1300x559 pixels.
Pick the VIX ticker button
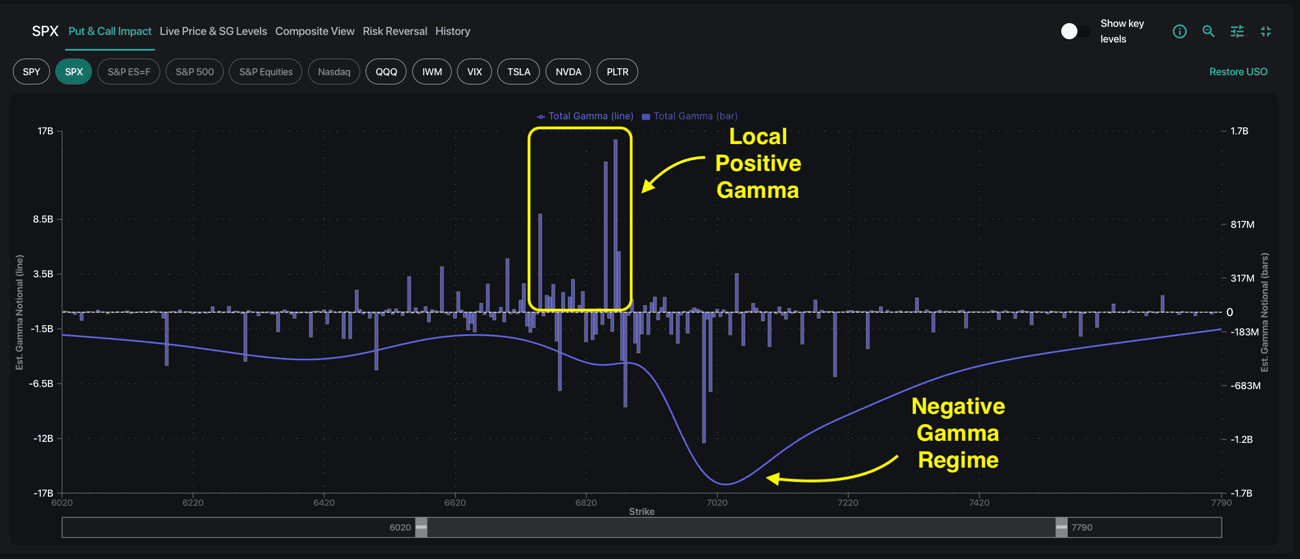(x=474, y=72)
